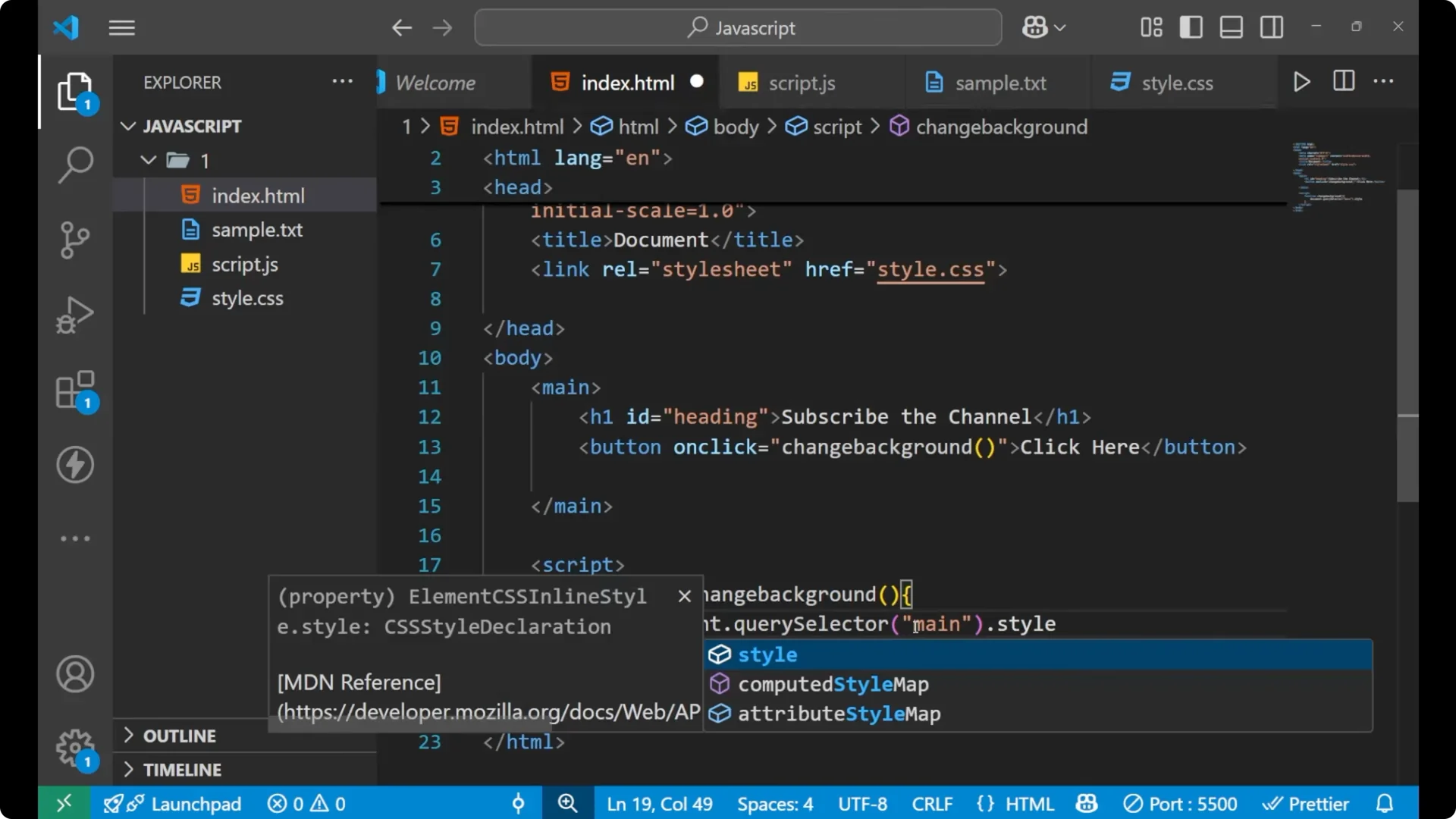Collapse the JAVASCRIPT folder in Explorer
Screen dimensions: 1456x819
tap(127, 126)
